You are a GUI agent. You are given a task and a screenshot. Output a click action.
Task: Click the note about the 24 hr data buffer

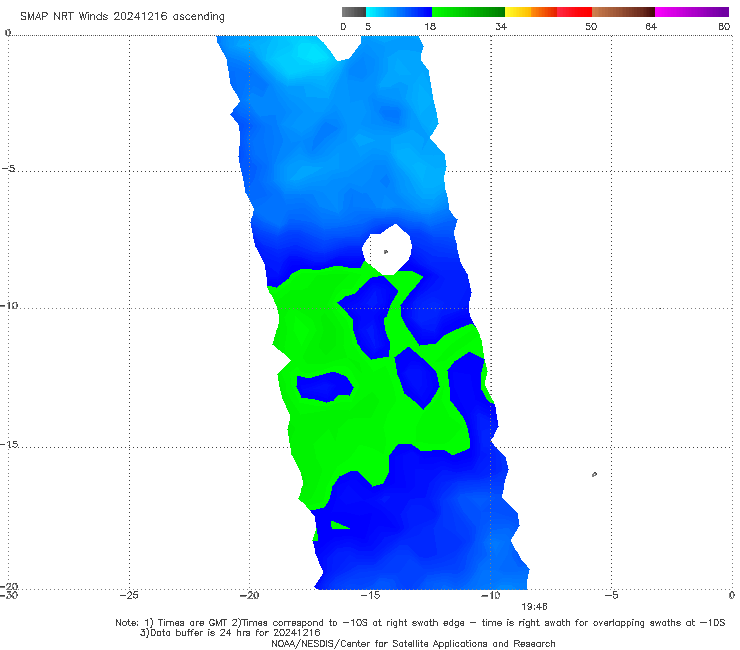[230, 633]
